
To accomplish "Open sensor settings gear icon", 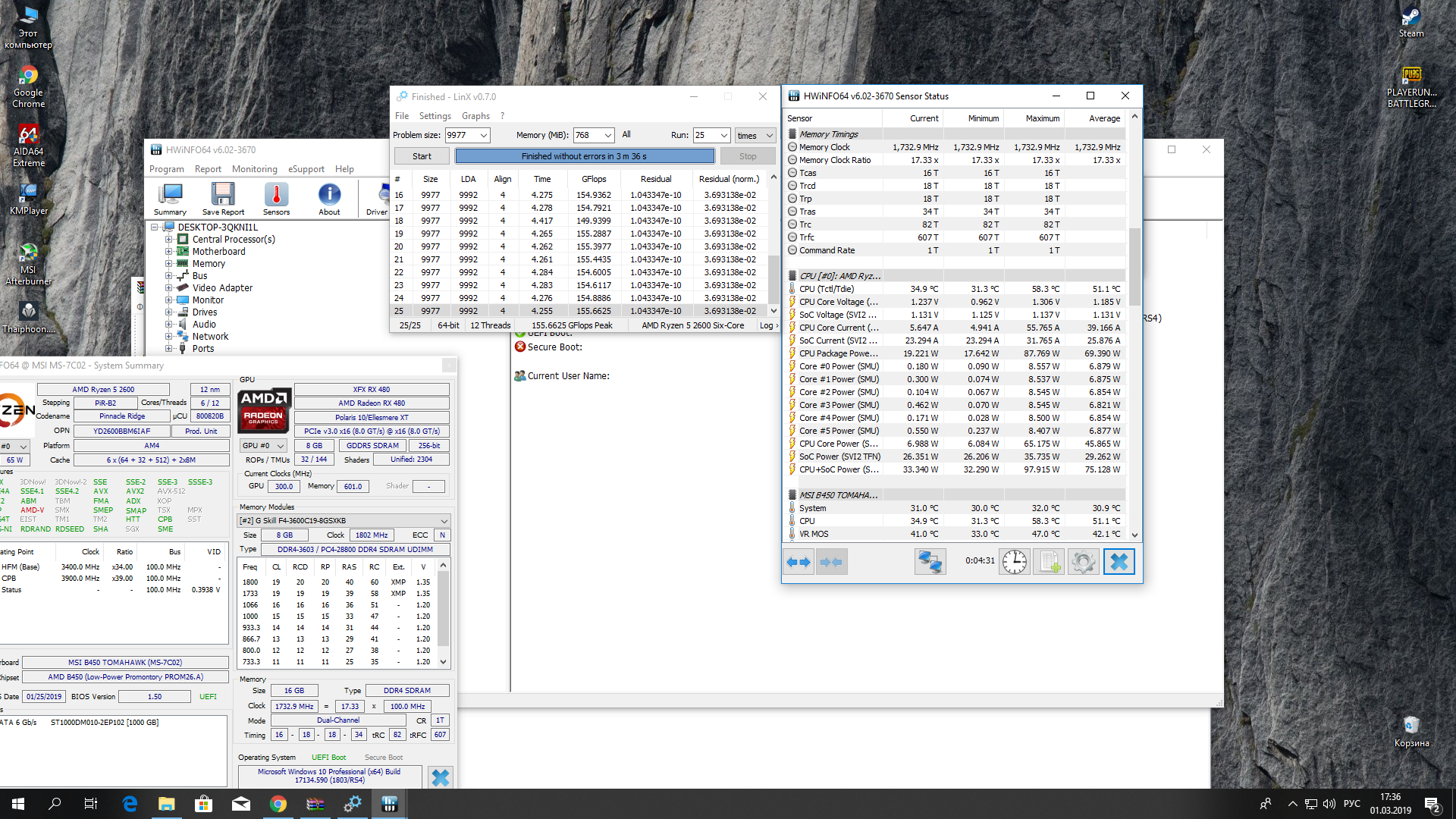I will (x=1083, y=562).
